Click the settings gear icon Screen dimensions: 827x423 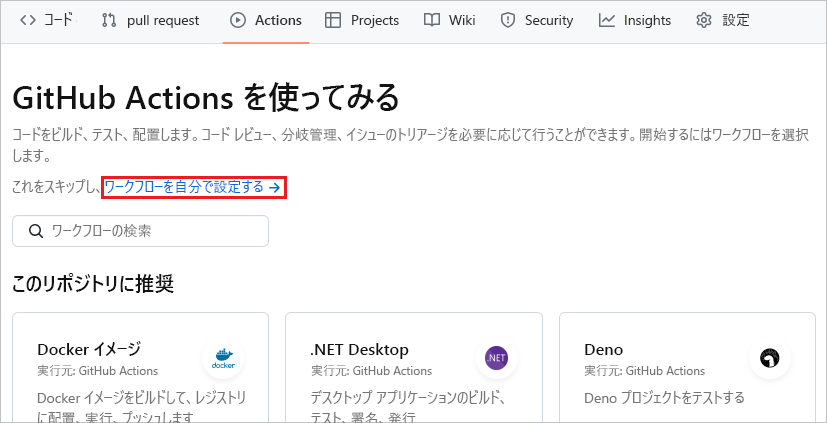(x=704, y=20)
